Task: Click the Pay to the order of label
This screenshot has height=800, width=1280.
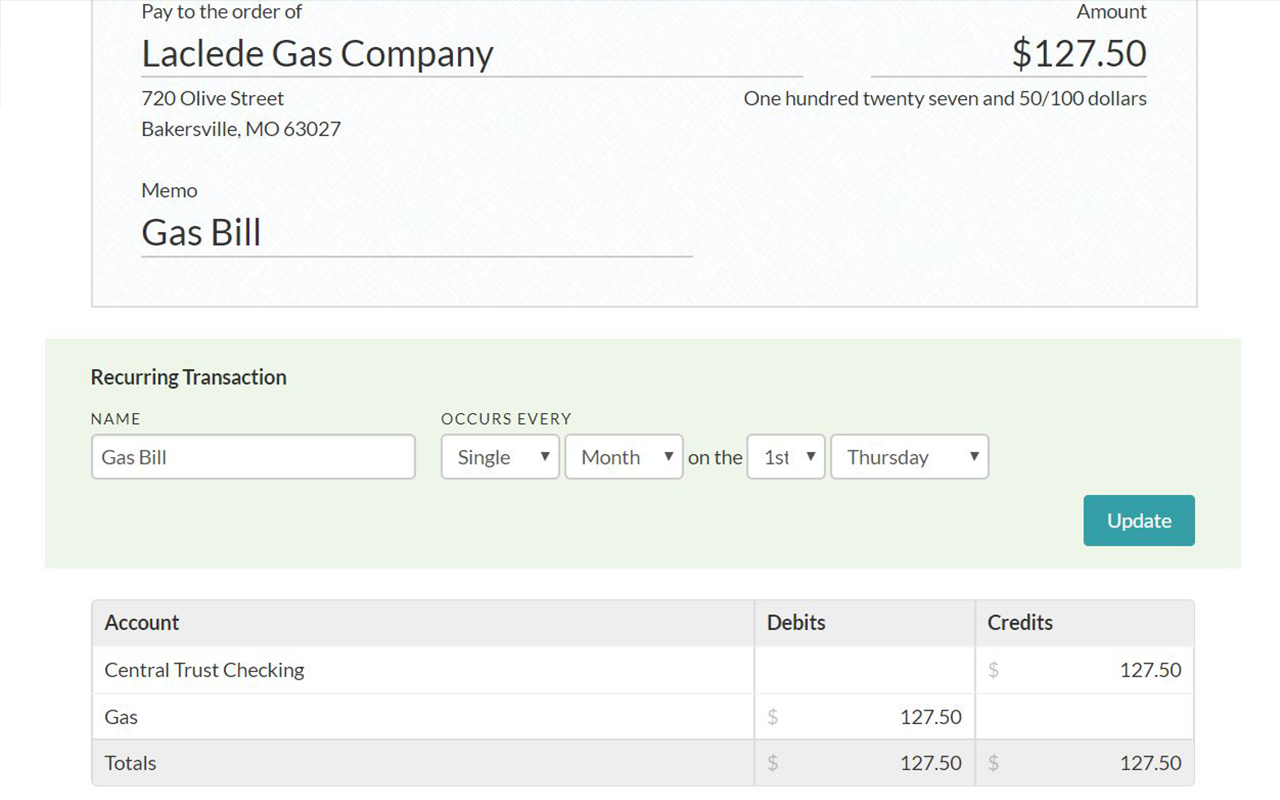Action: coord(222,12)
